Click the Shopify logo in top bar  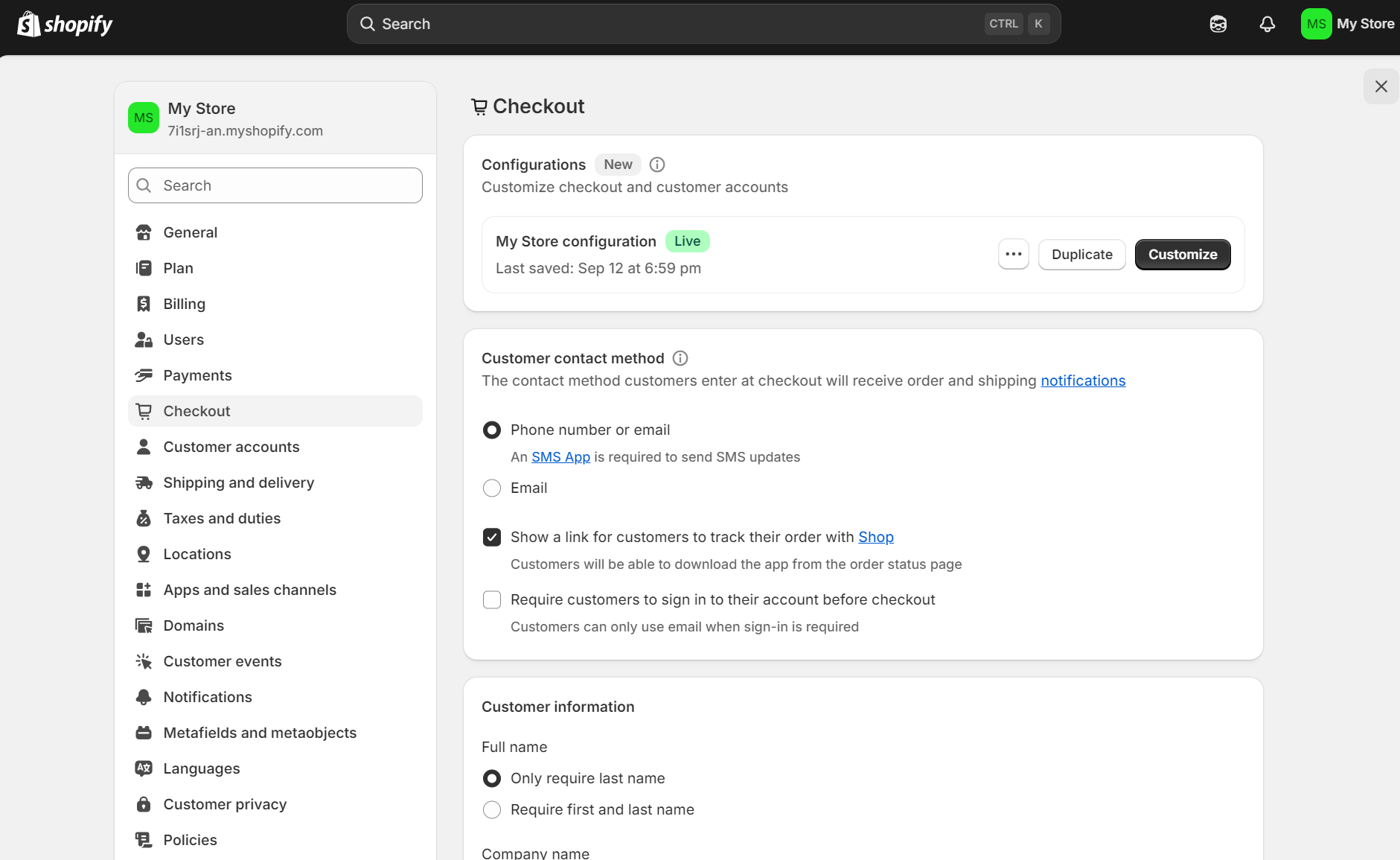65,24
